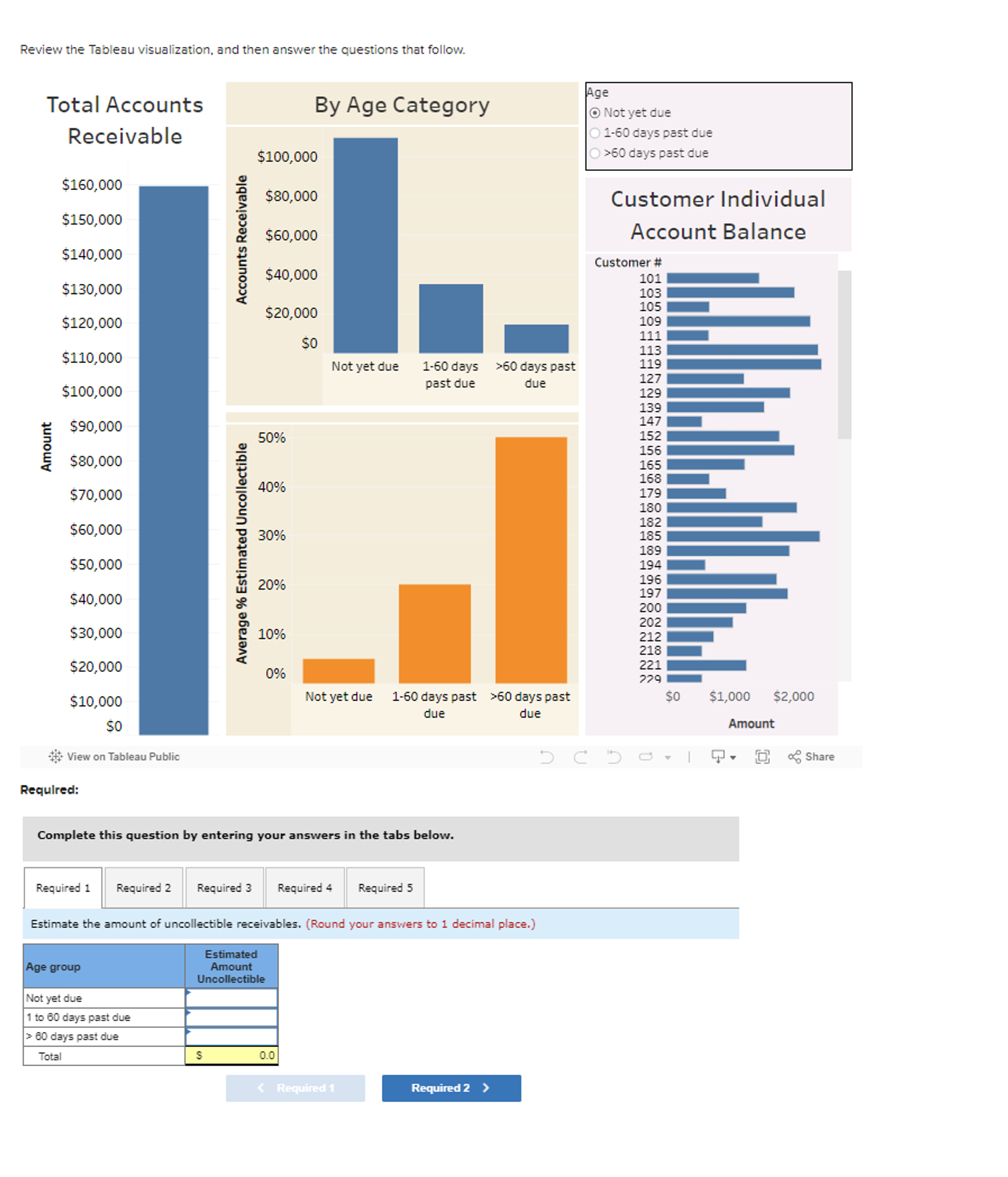Click the 'Age group' table header
Viewport: 1008px width, 1177px height.
pos(104,967)
